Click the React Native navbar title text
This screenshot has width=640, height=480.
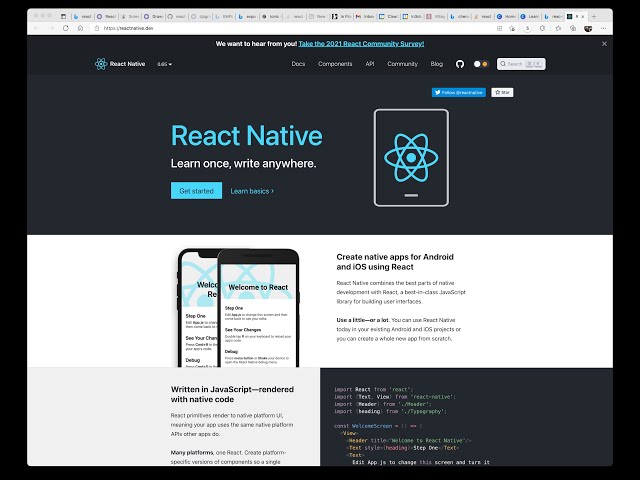coord(127,64)
